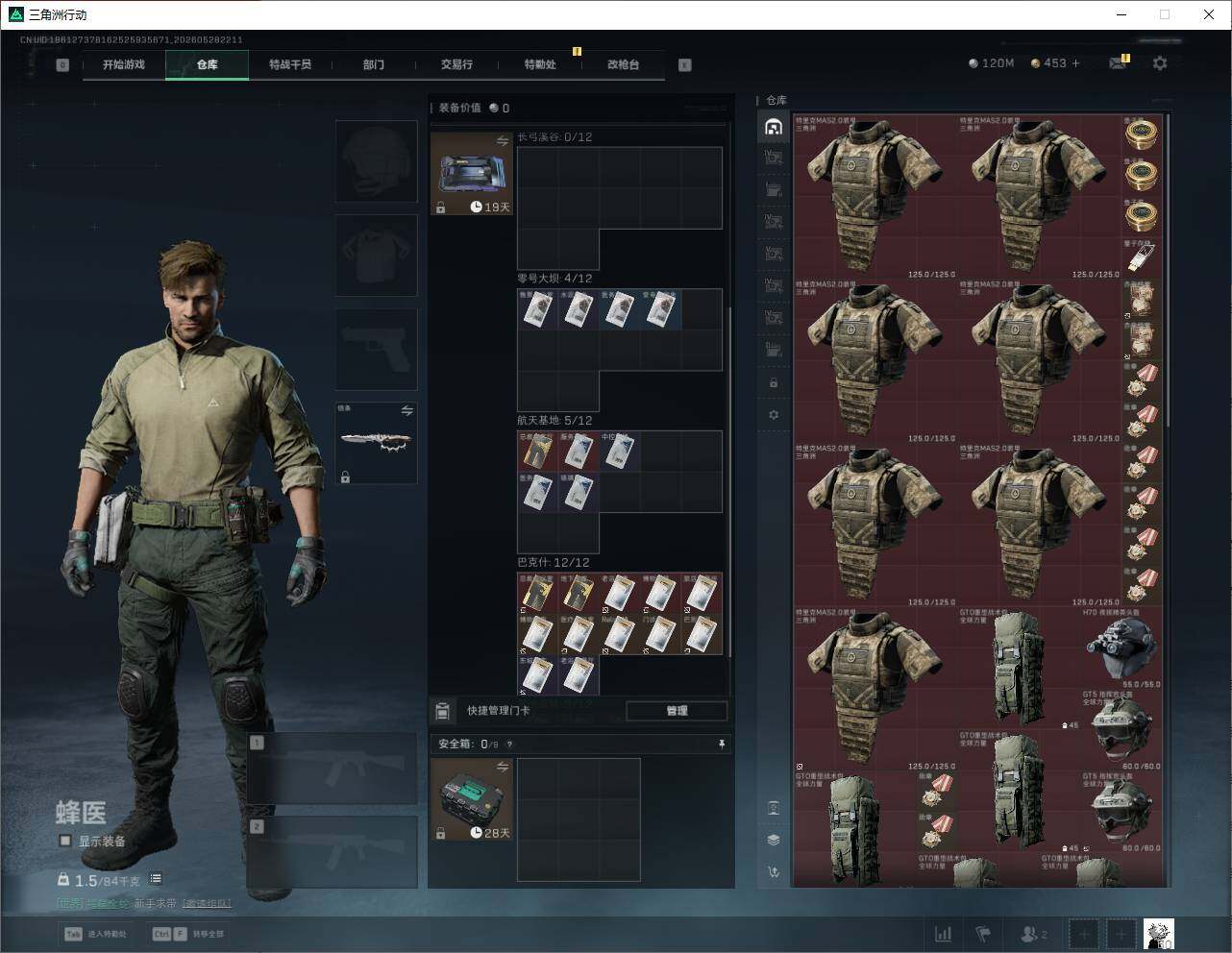Click the 120M currency balance
The width and height of the screenshot is (1232, 953).
pos(992,62)
